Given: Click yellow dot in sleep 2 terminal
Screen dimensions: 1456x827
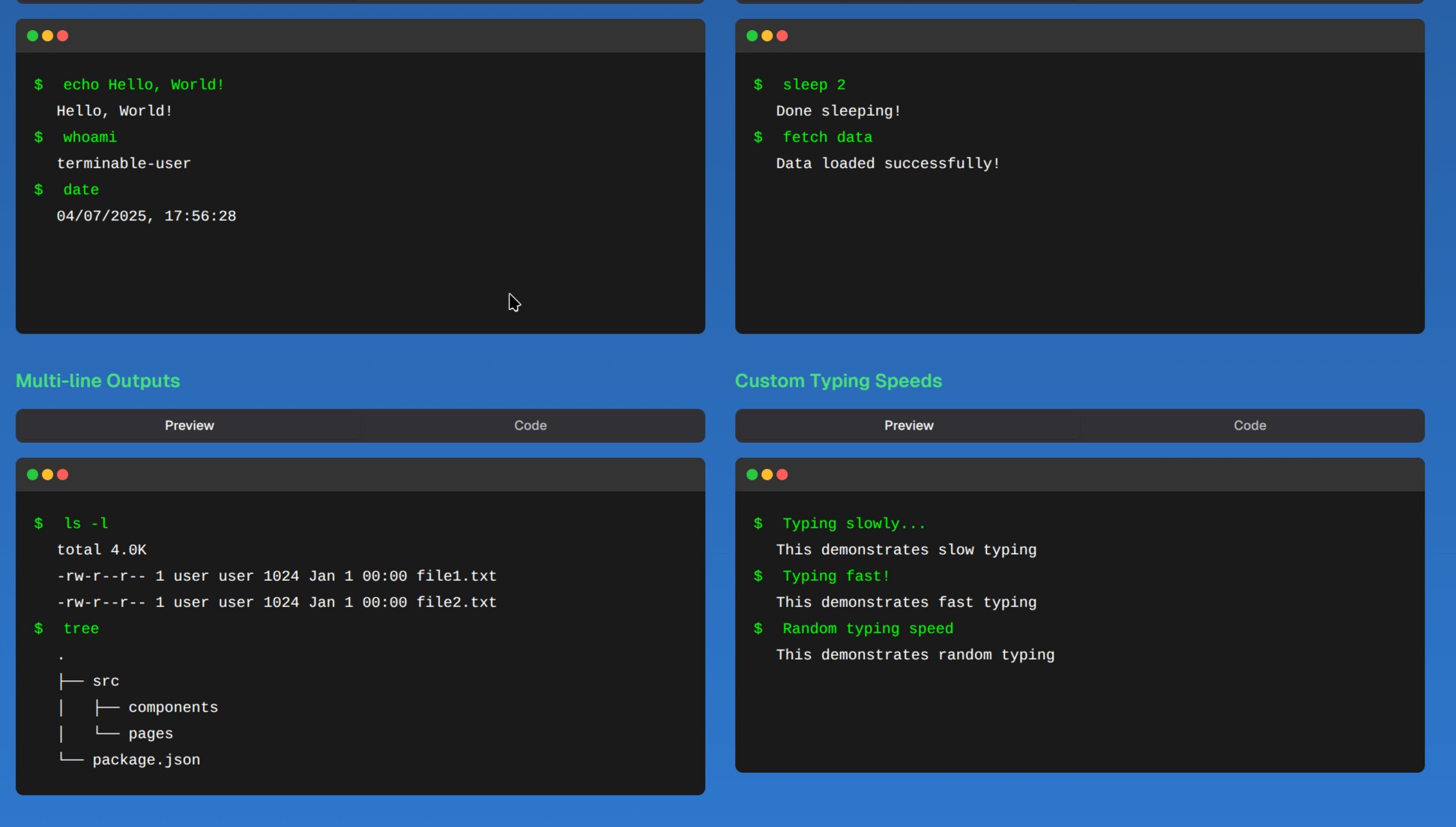Looking at the screenshot, I should point(767,35).
